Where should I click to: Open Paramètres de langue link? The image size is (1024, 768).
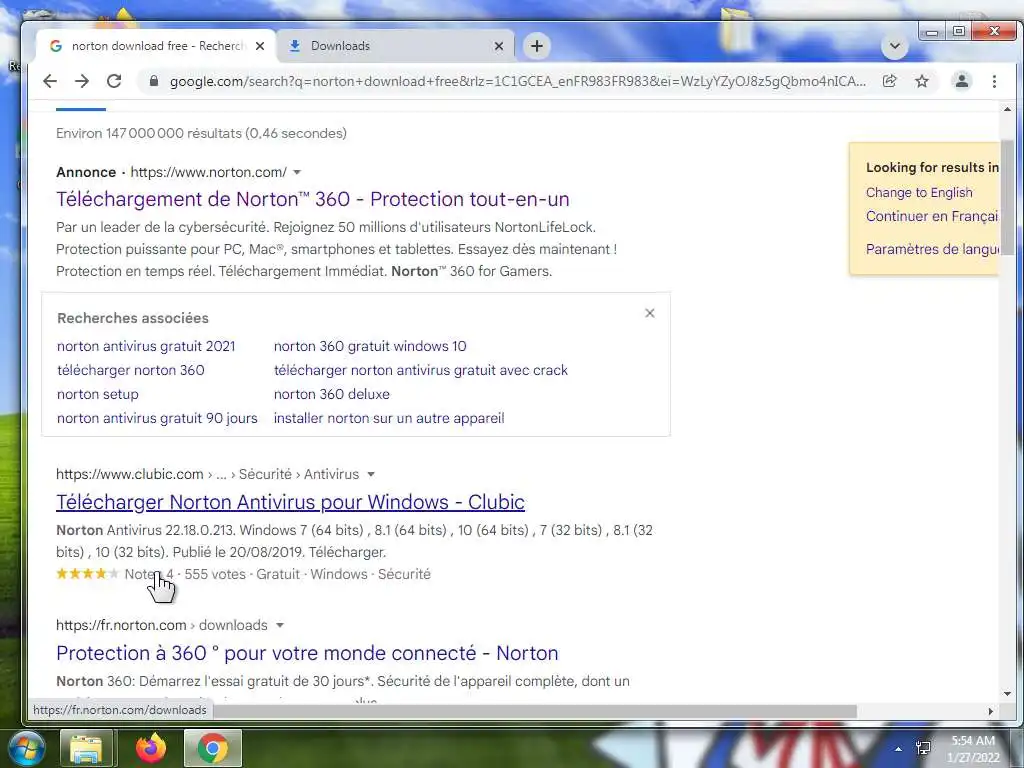click(932, 249)
